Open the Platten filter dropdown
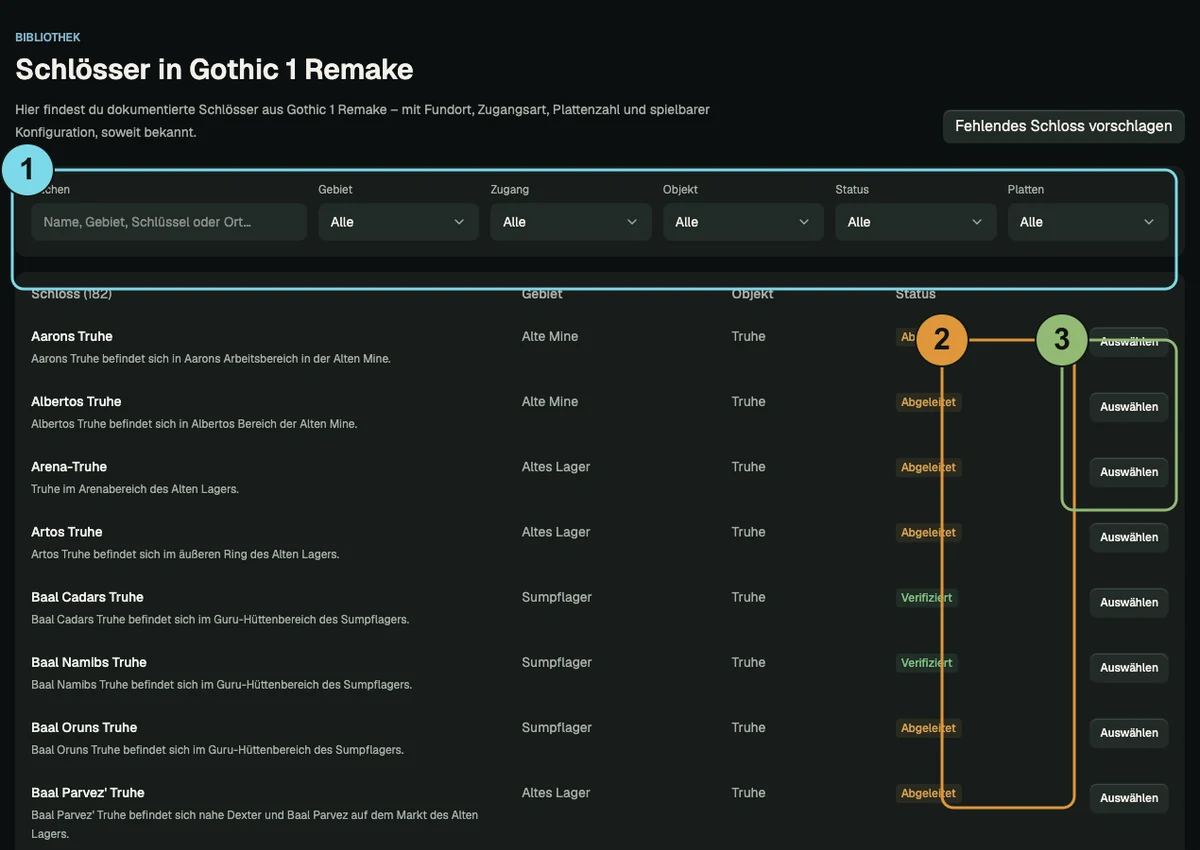This screenshot has width=1200, height=850. click(1087, 222)
